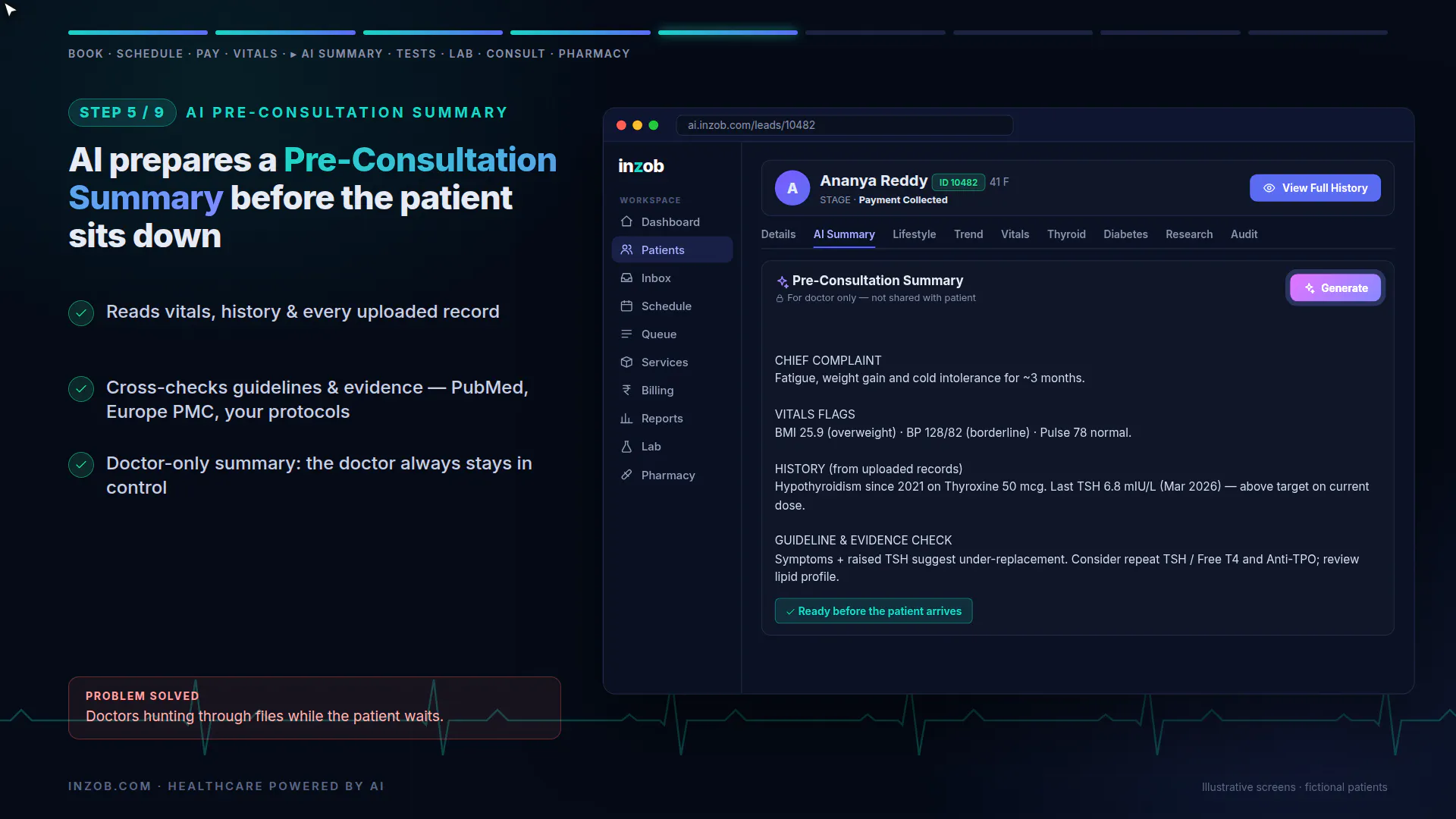The height and width of the screenshot is (819, 1456).
Task: Click the fifth highlighted progress bar segment
Action: [727, 33]
